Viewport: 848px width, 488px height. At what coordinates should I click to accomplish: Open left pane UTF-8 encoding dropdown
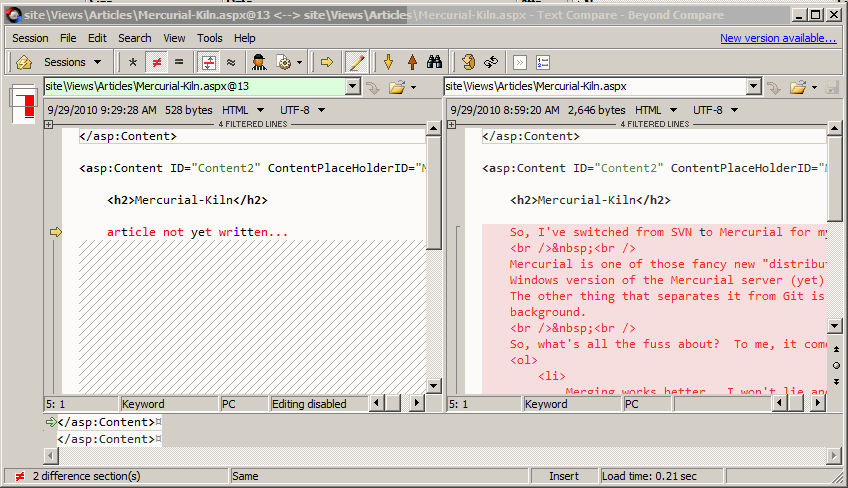[x=302, y=110]
